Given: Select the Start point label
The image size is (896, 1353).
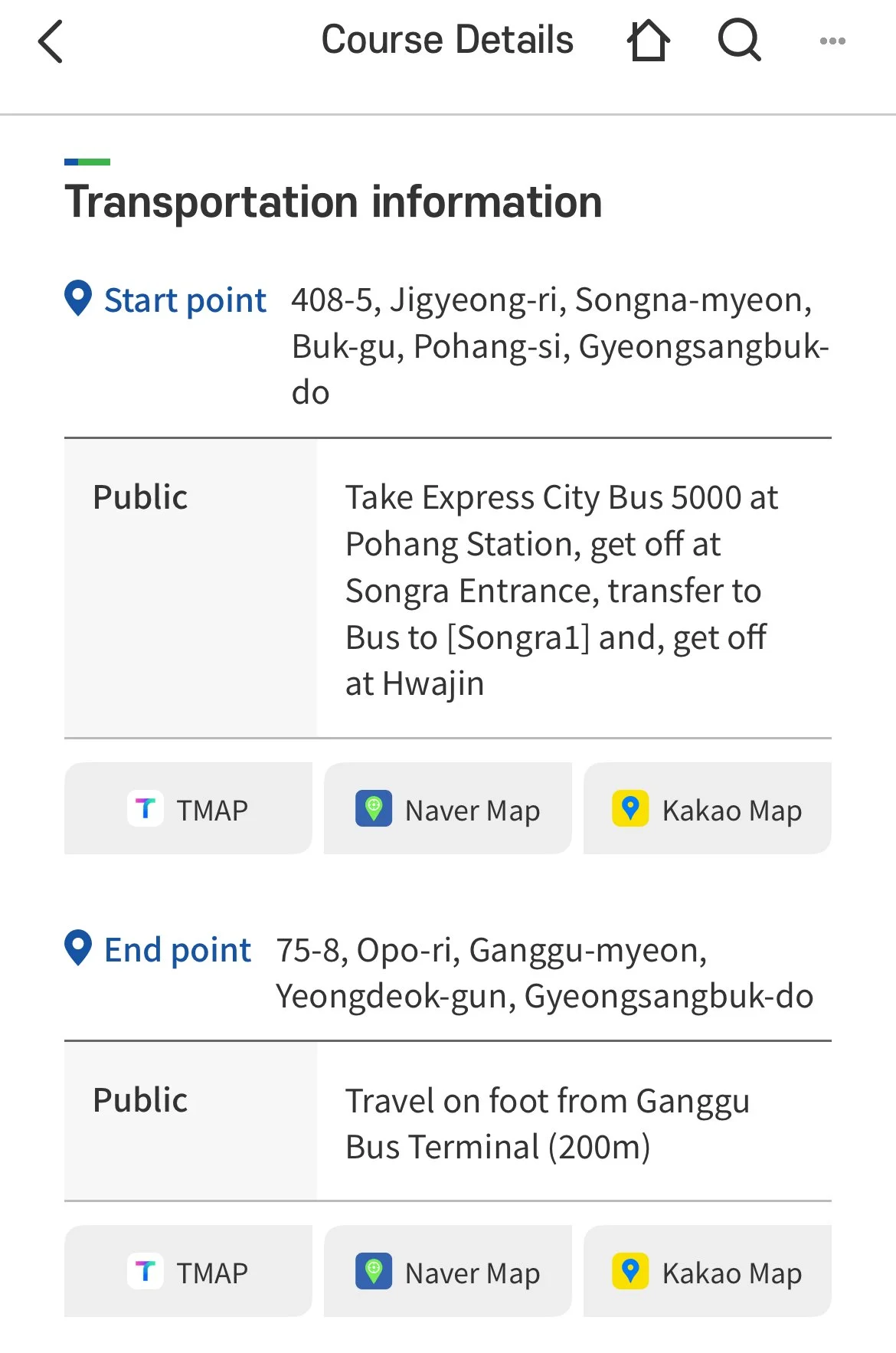Looking at the screenshot, I should (x=185, y=300).
